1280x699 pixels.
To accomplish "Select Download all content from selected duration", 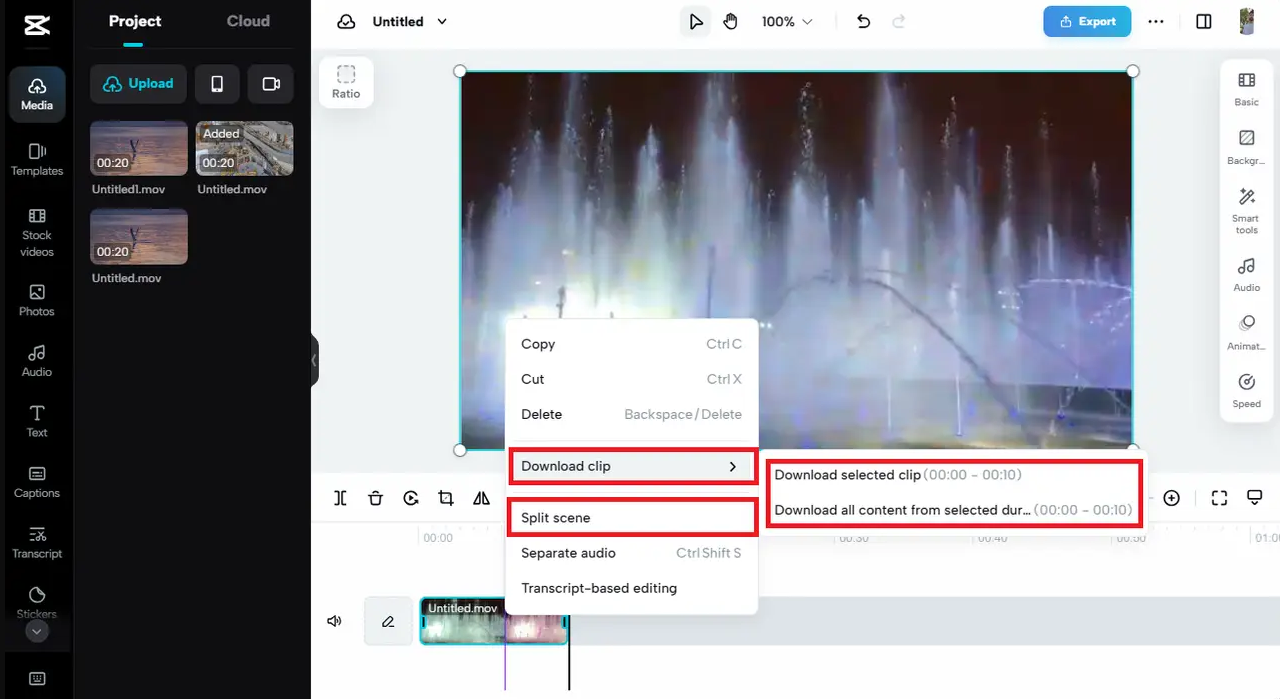I will click(953, 510).
